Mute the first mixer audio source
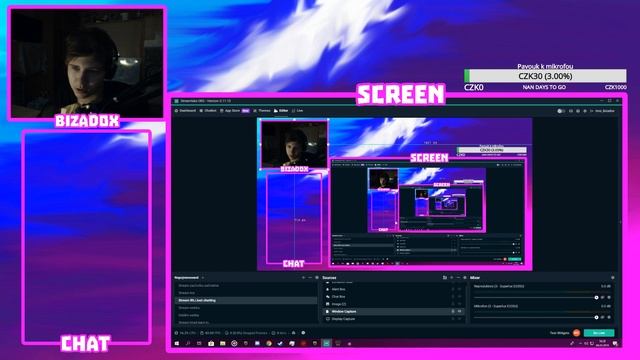The image size is (640, 360). (602, 298)
